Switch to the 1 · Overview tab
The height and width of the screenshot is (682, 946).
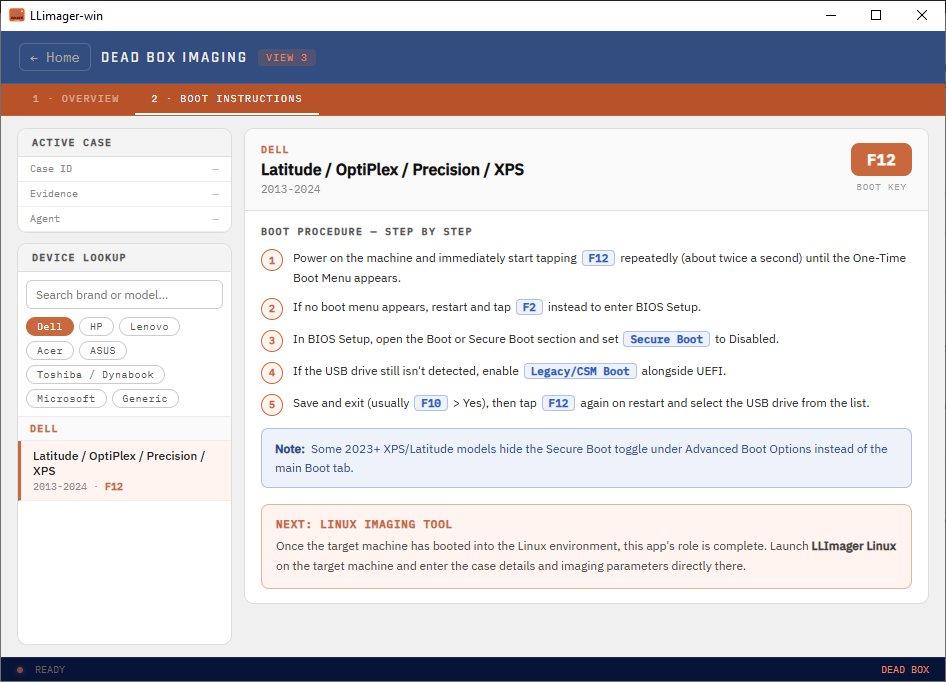point(75,99)
